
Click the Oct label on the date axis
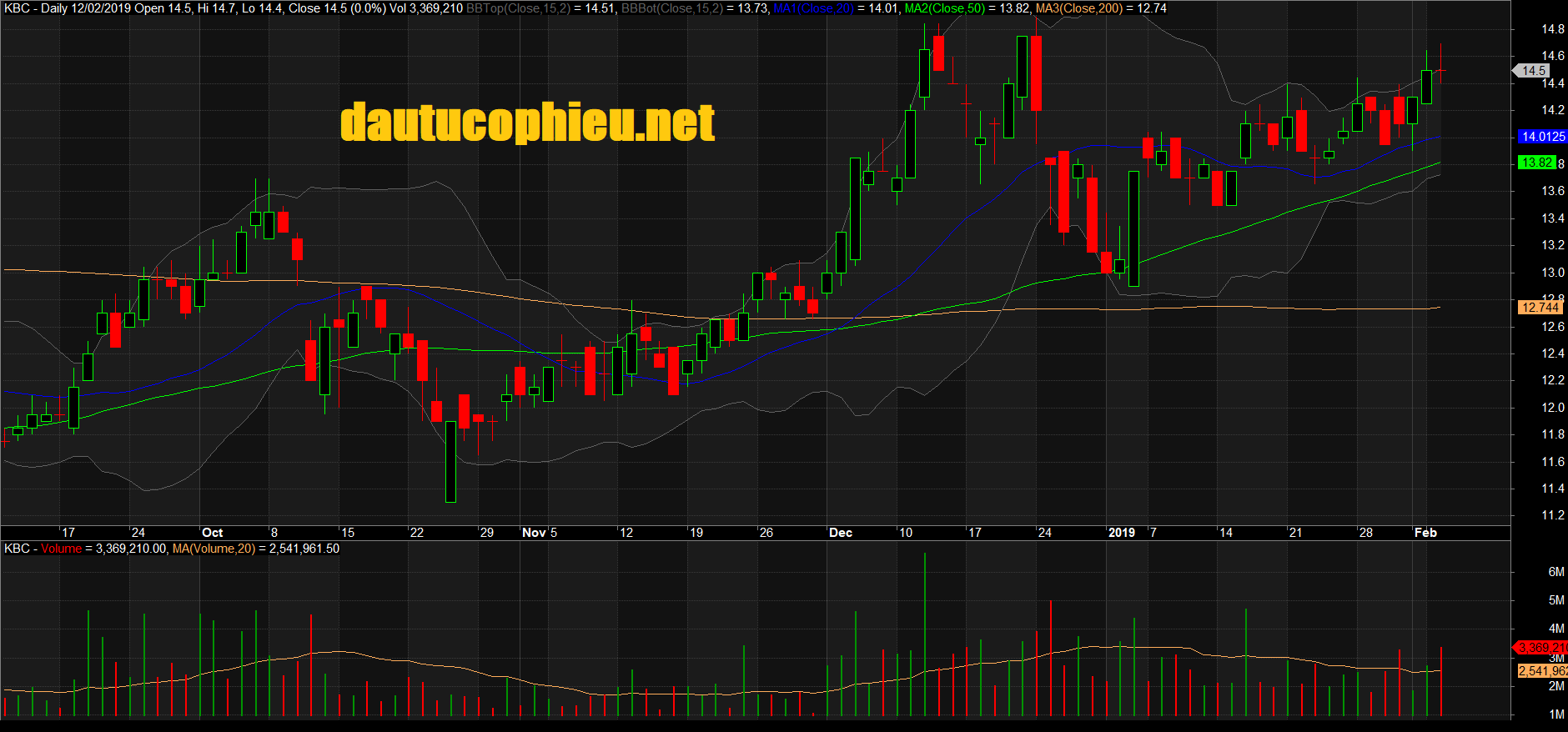point(213,533)
